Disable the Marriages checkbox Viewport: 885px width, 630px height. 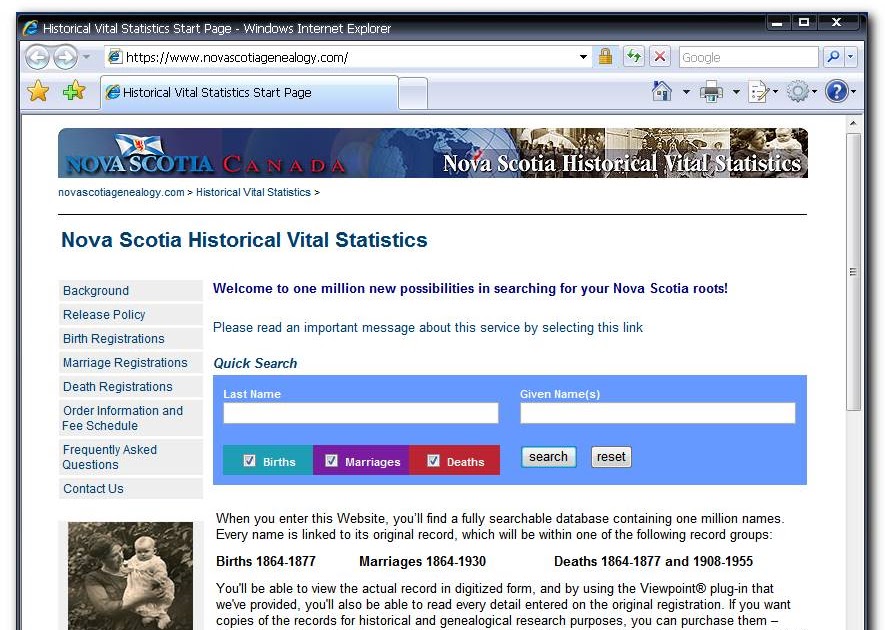330,460
